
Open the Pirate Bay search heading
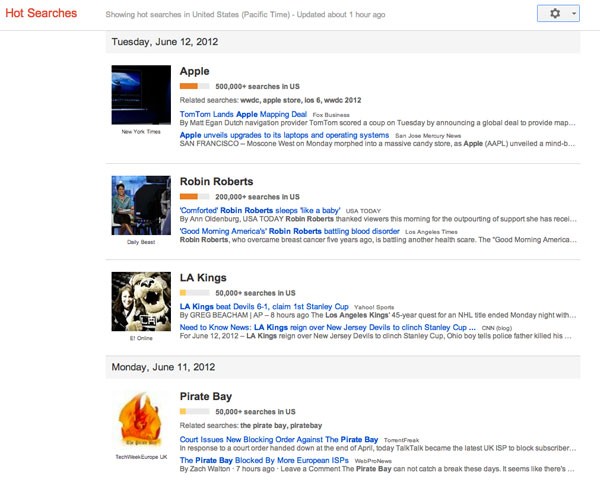tap(206, 397)
